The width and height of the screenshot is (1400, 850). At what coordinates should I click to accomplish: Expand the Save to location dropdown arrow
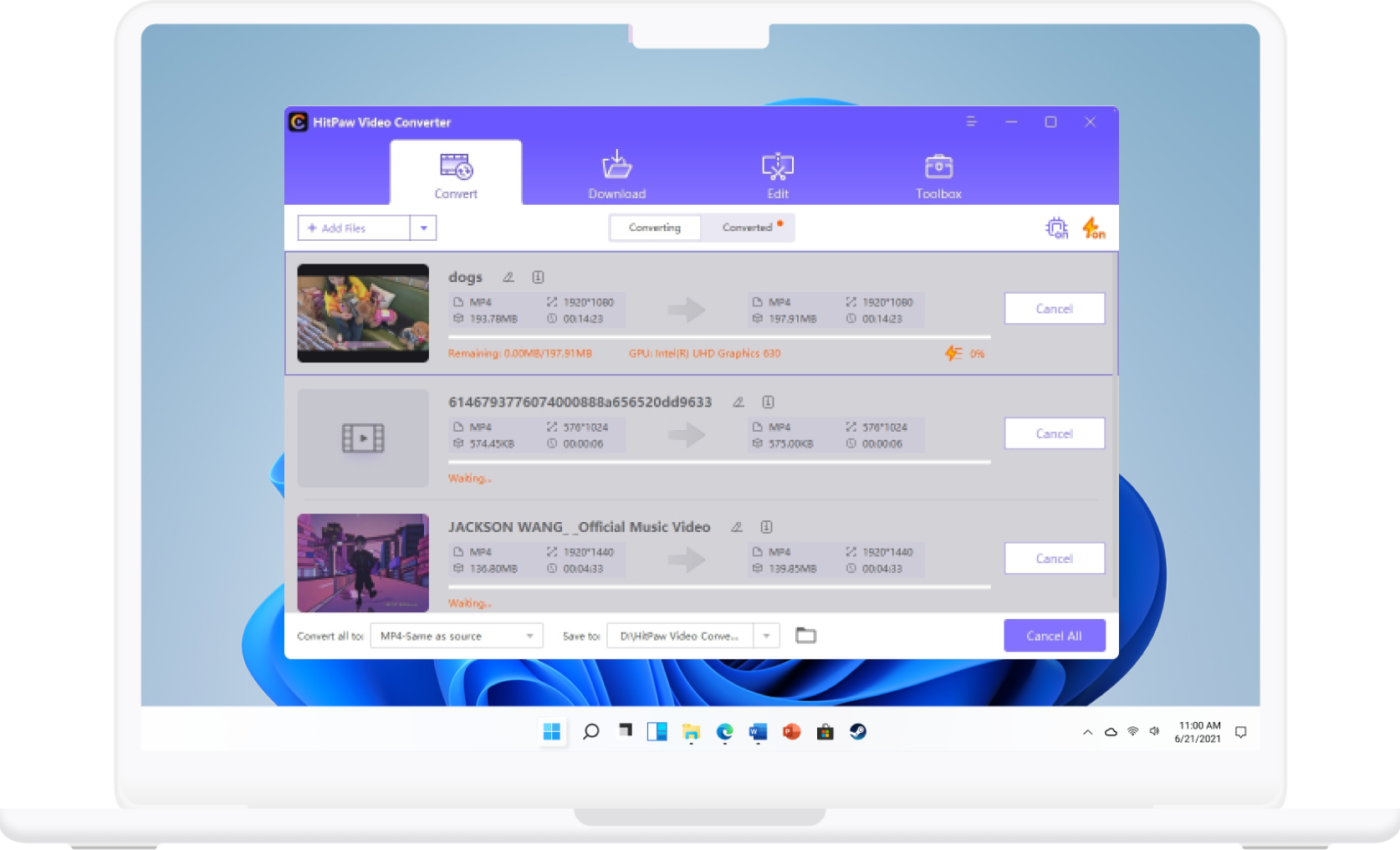[x=766, y=636]
